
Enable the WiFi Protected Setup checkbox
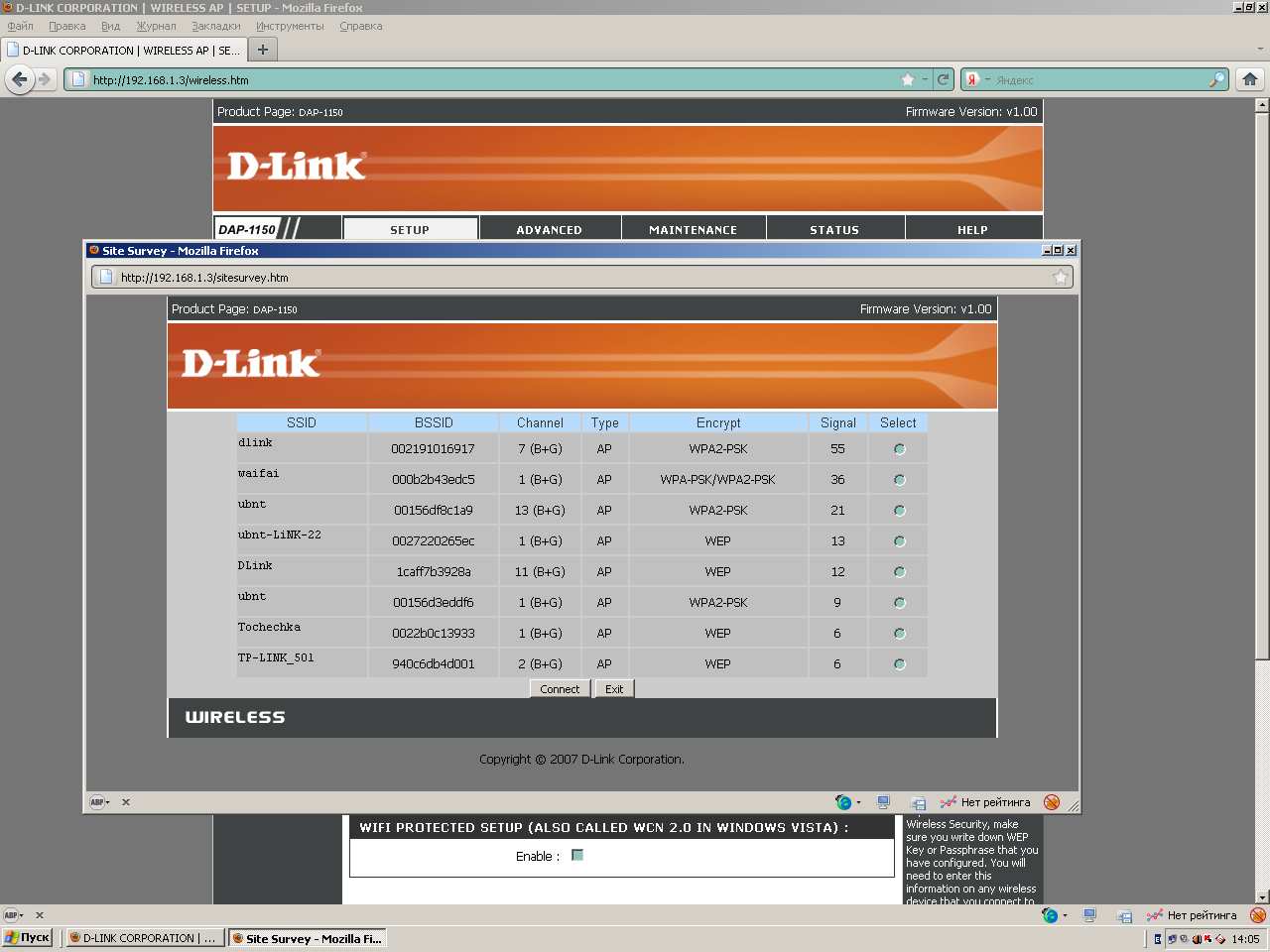(577, 855)
